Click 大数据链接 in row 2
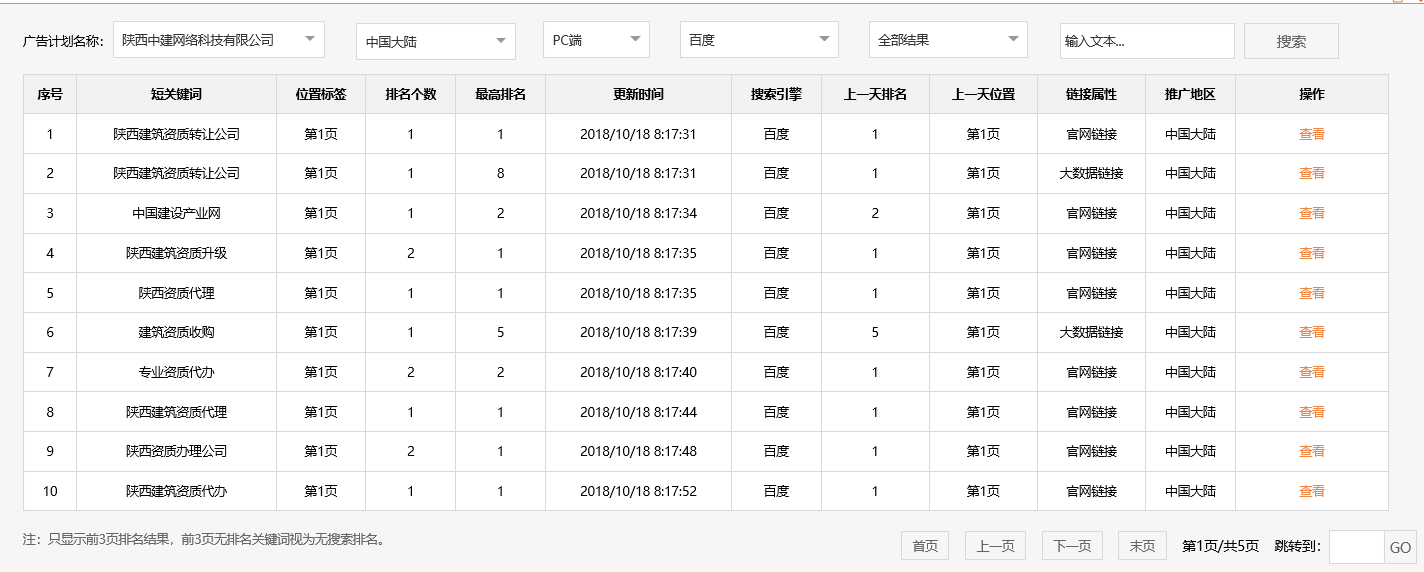Image resolution: width=1424 pixels, height=572 pixels. [1091, 173]
